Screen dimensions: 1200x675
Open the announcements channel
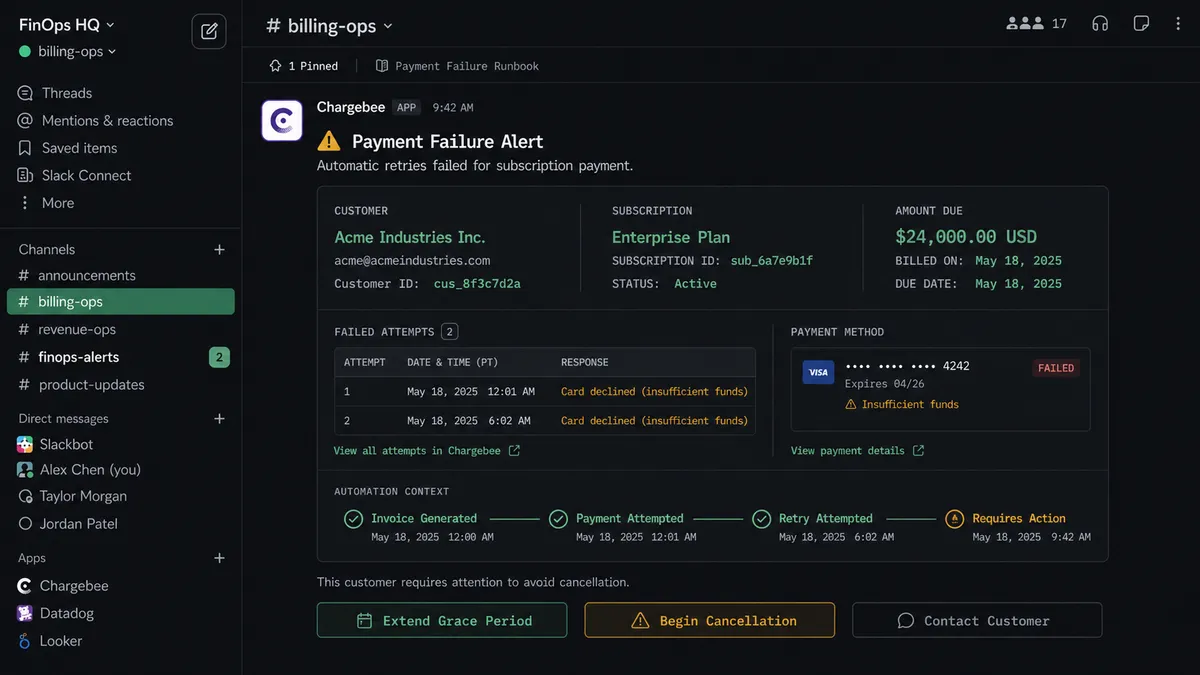pos(87,275)
